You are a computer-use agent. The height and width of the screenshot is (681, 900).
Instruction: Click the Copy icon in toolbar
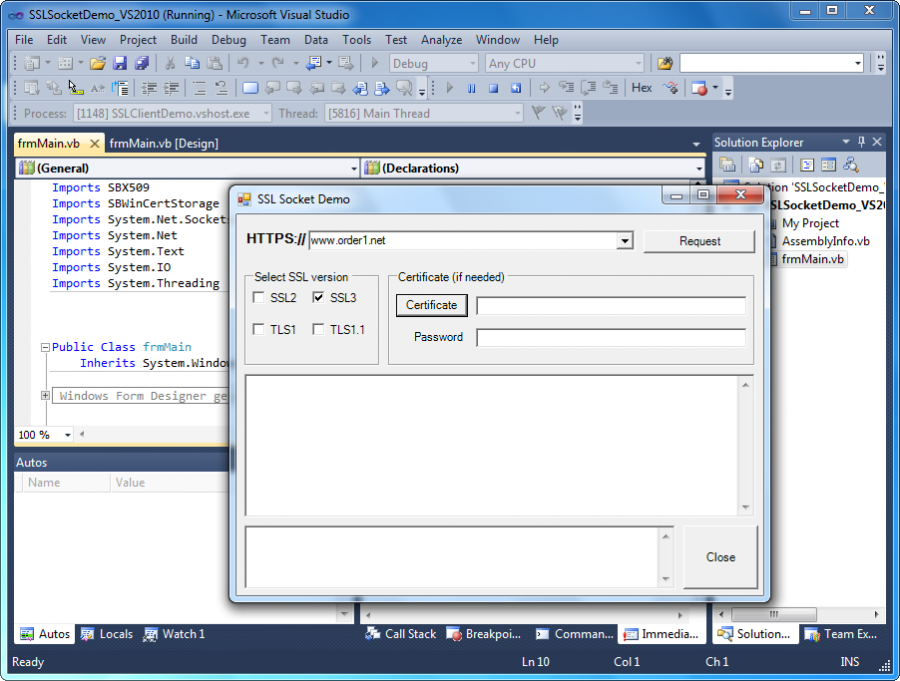tap(192, 63)
